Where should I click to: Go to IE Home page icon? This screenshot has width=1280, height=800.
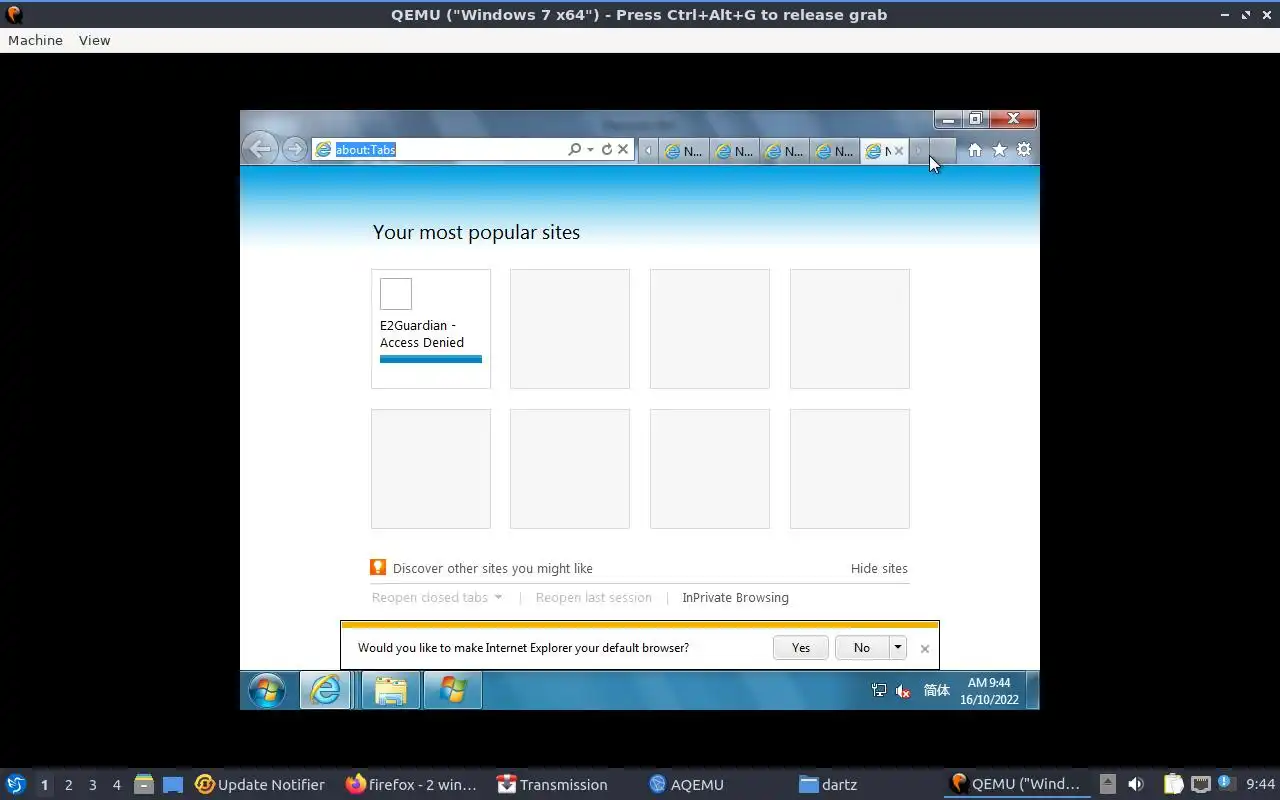[974, 149]
